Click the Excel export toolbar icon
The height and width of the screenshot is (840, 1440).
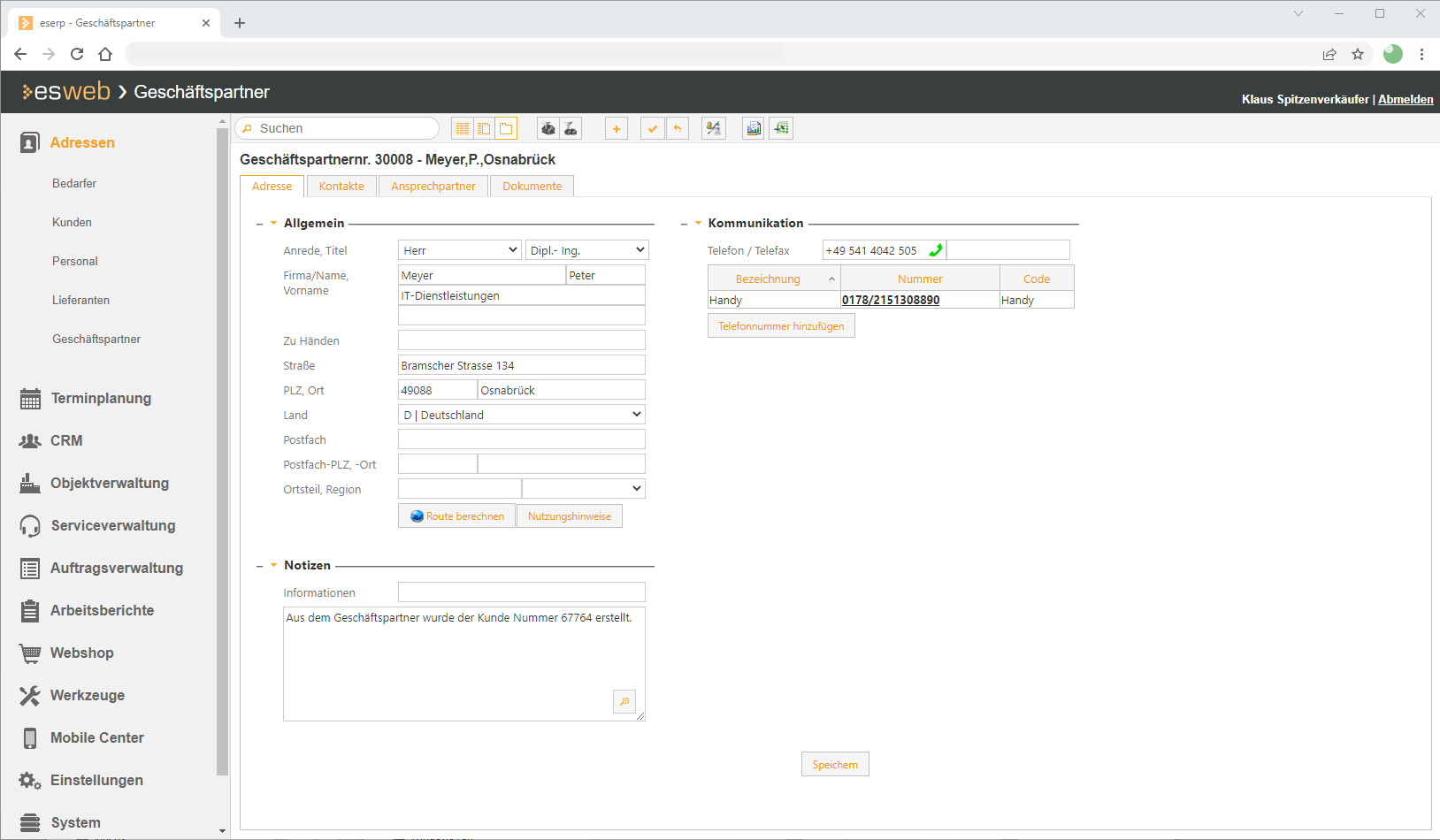tap(781, 128)
